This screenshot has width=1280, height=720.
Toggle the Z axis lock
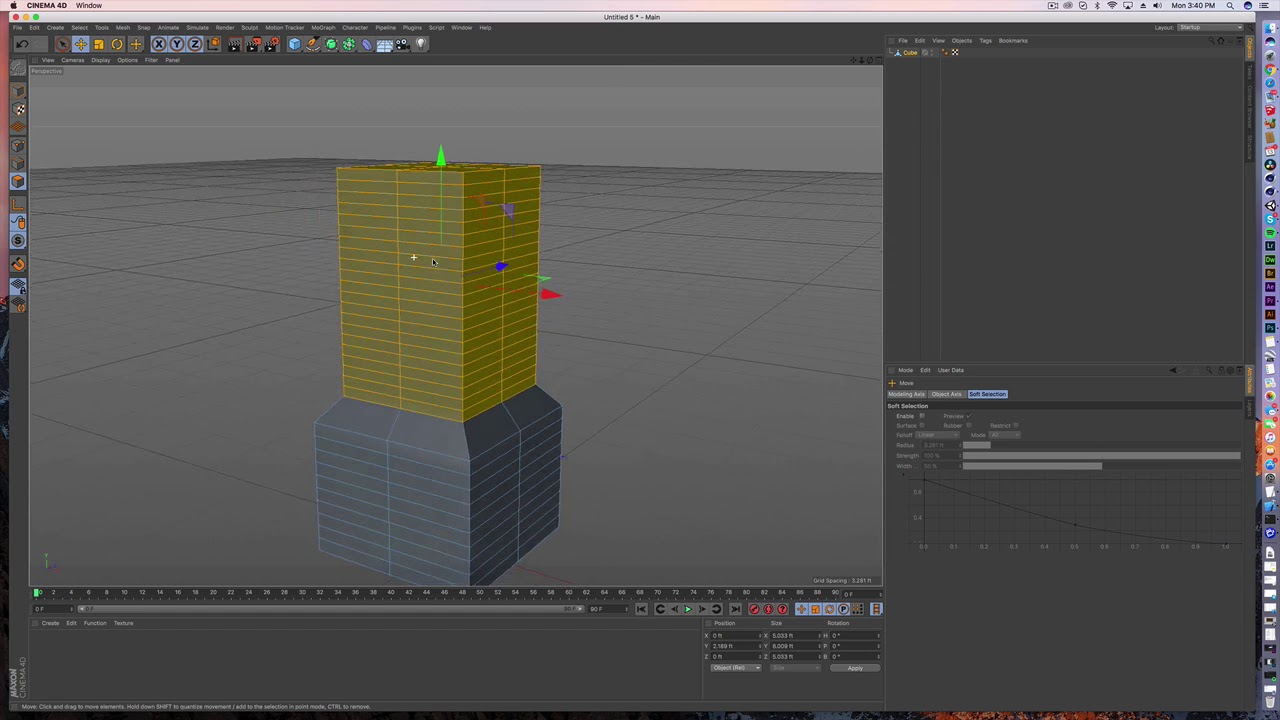click(194, 44)
